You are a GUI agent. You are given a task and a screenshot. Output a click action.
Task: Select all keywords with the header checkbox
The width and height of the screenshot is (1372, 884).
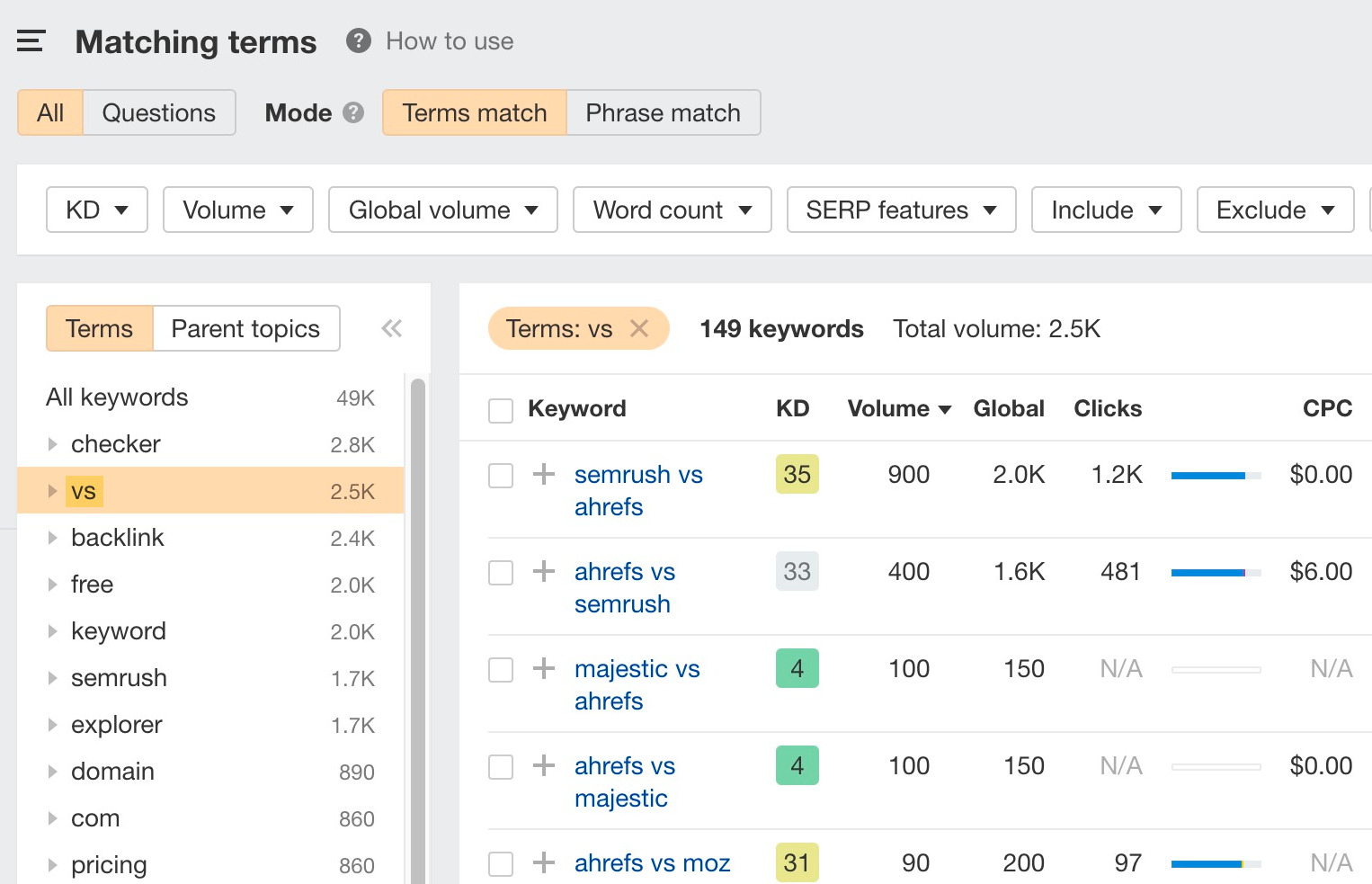click(x=501, y=408)
